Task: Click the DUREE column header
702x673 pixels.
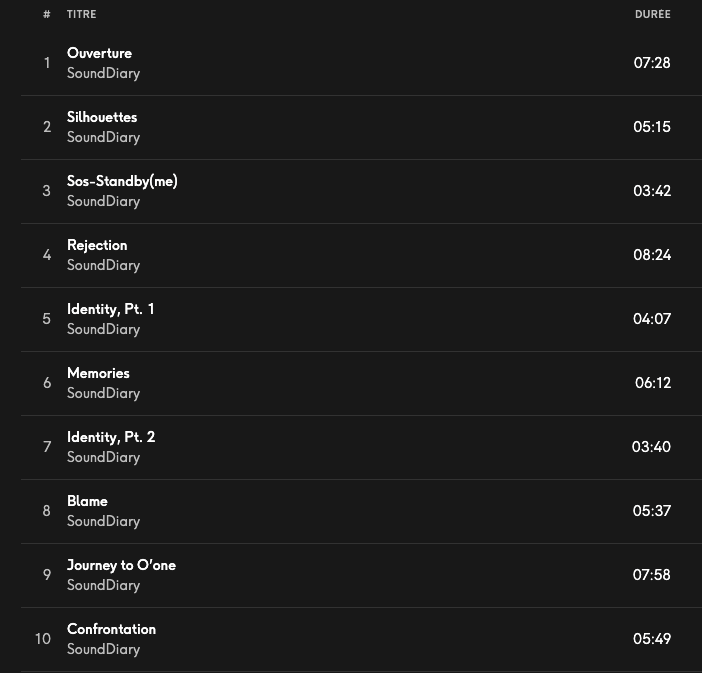Action: tap(652, 14)
